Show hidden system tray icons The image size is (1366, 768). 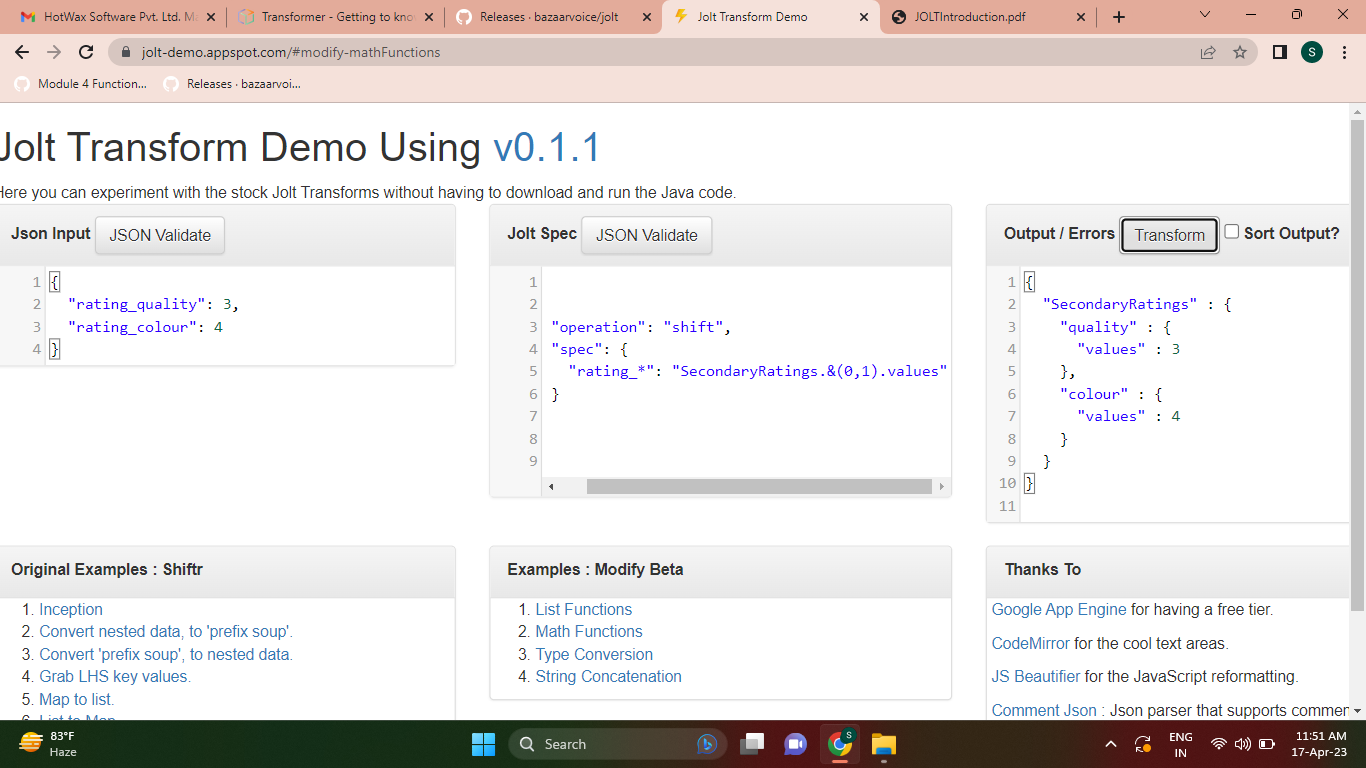point(1110,744)
